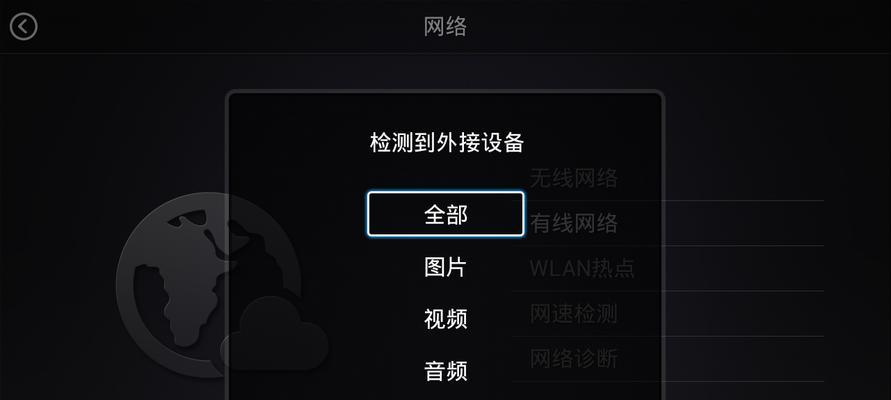Start the 网速检测 speed test
This screenshot has height=400, width=891.
tap(574, 314)
